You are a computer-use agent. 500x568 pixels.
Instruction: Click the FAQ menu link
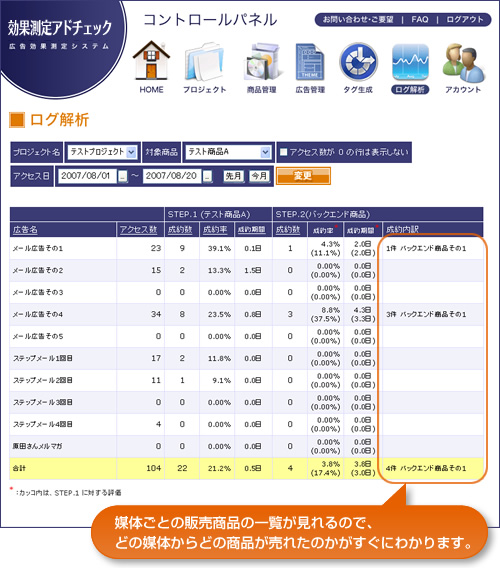pyautogui.click(x=420, y=20)
